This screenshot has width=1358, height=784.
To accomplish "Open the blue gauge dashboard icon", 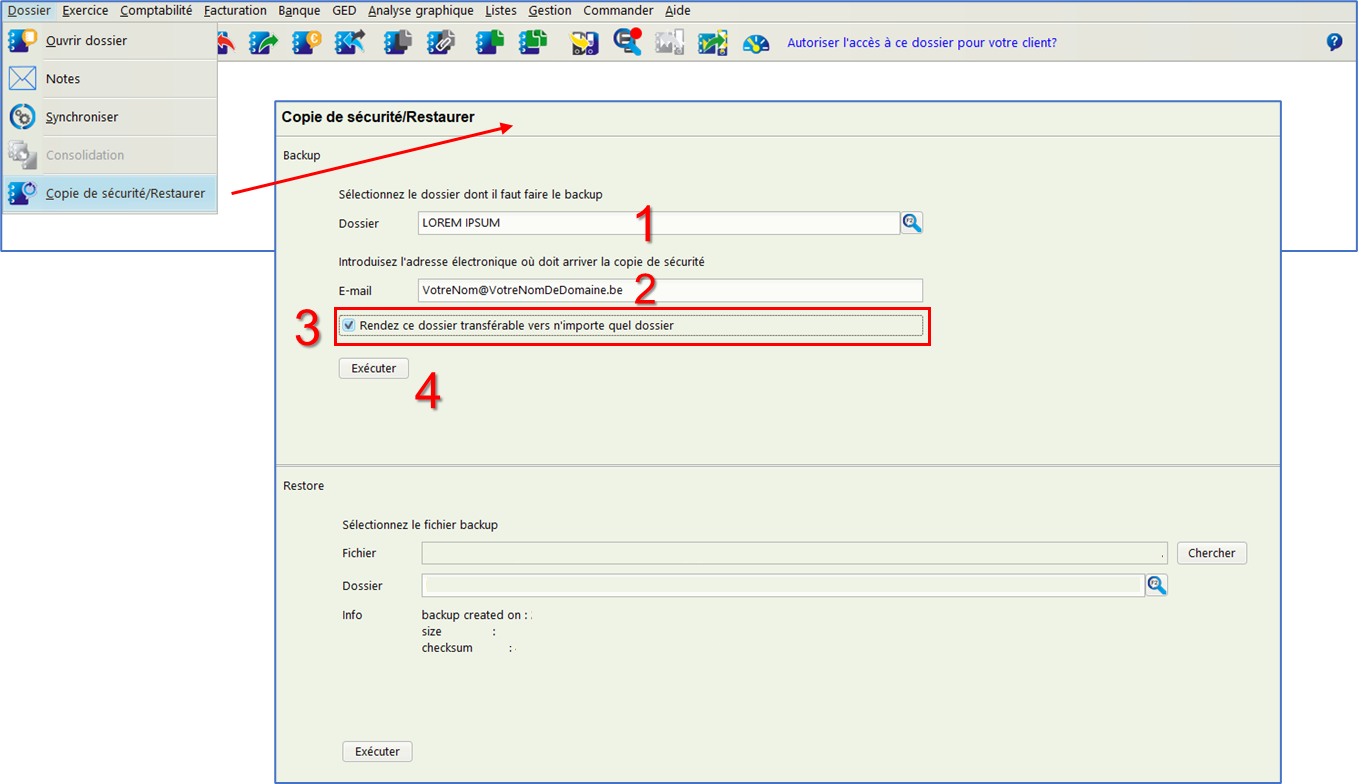I will [x=756, y=43].
